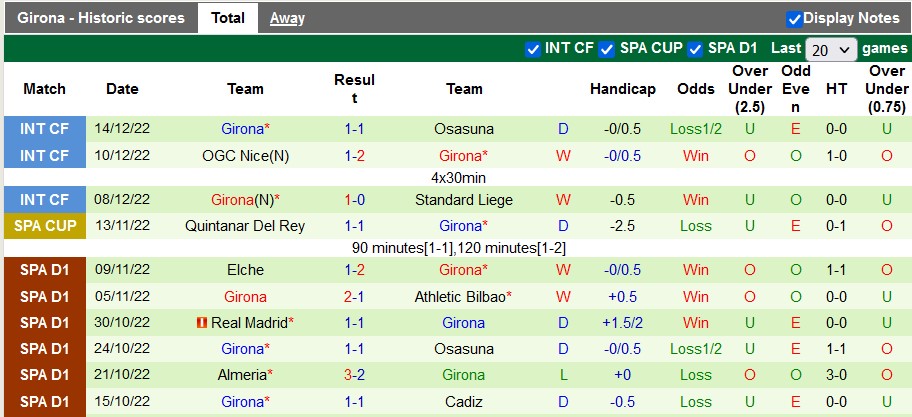Open the 1-2 score for Elche match
This screenshot has width=912, height=417.
(354, 270)
